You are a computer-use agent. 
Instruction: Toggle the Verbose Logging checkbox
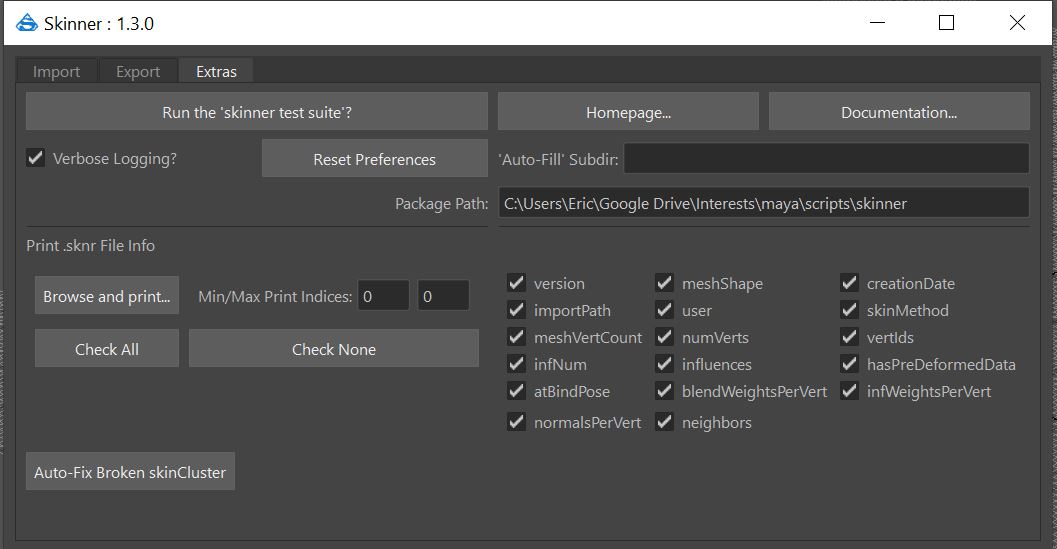[x=36, y=158]
